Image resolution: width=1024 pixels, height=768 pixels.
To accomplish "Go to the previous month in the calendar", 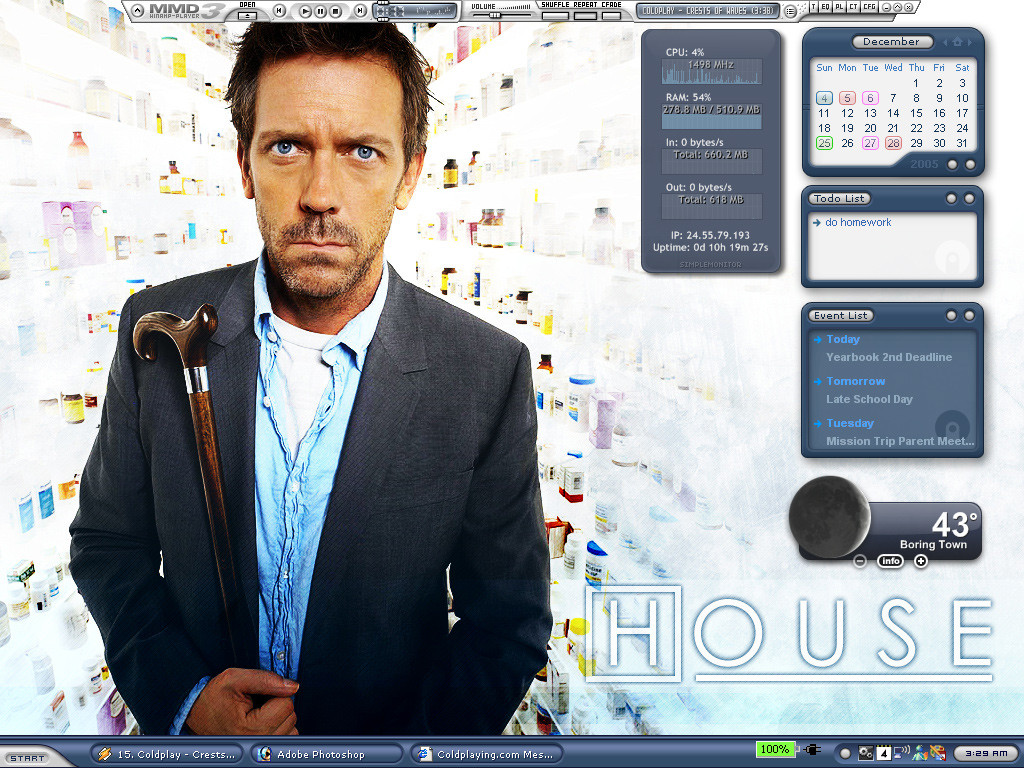I will pos(944,42).
